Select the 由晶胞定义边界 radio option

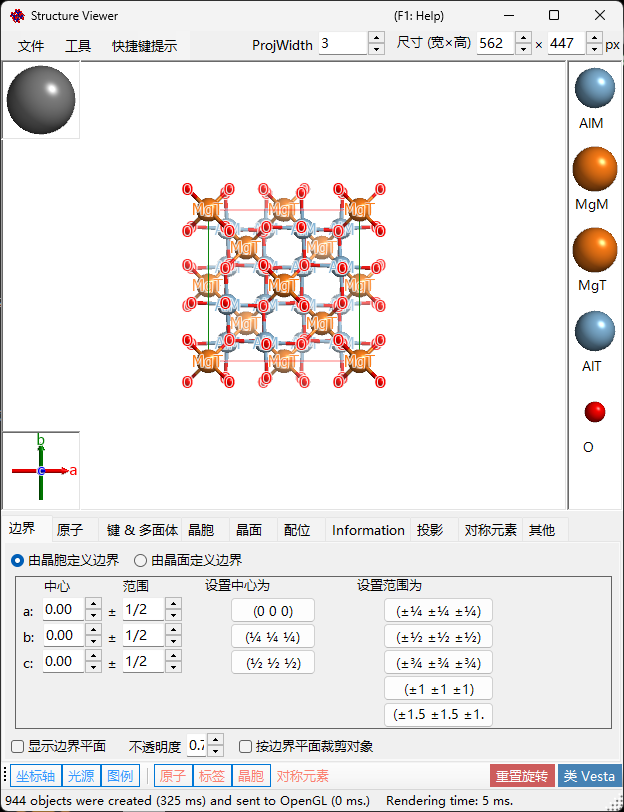coord(65,560)
